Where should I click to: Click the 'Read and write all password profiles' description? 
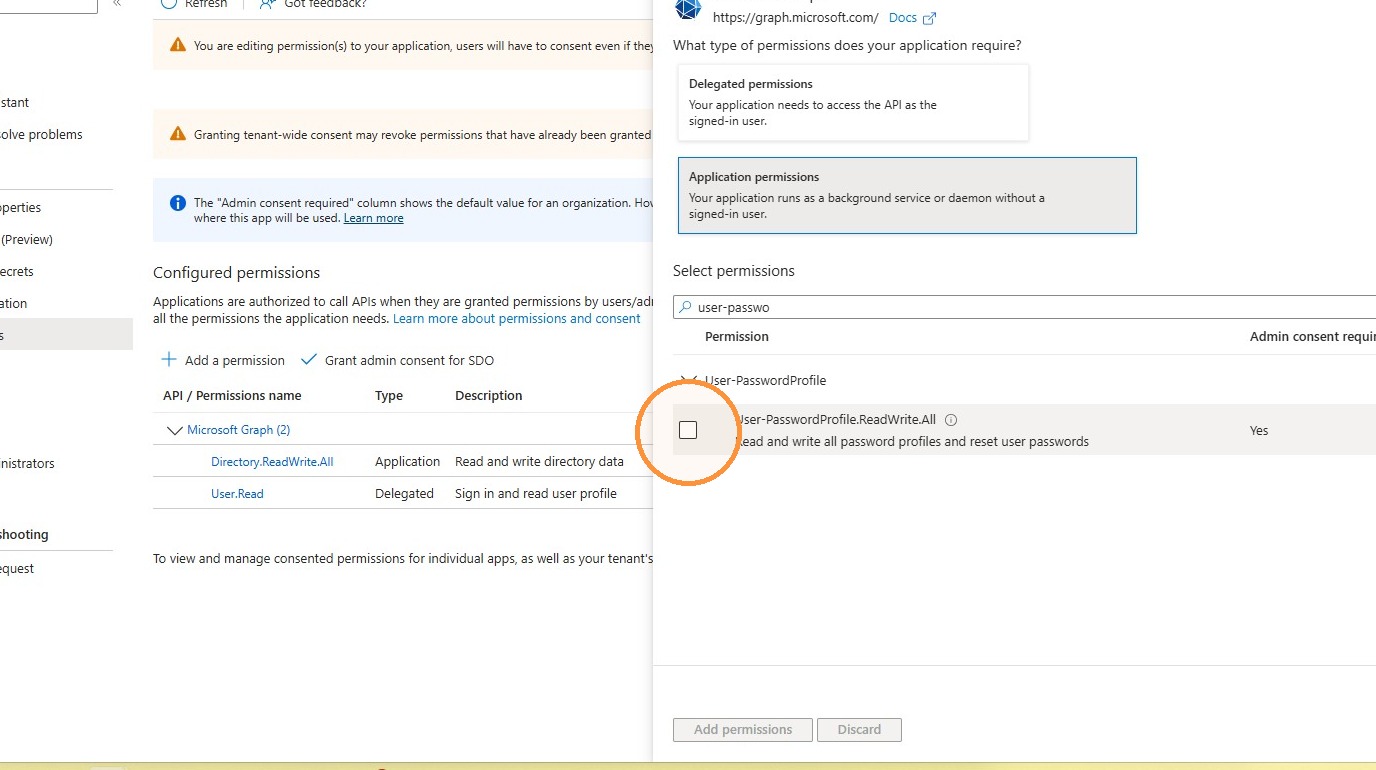pyautogui.click(x=912, y=441)
